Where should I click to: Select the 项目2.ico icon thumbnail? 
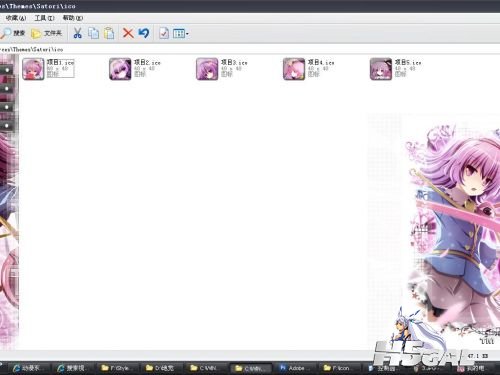point(120,69)
